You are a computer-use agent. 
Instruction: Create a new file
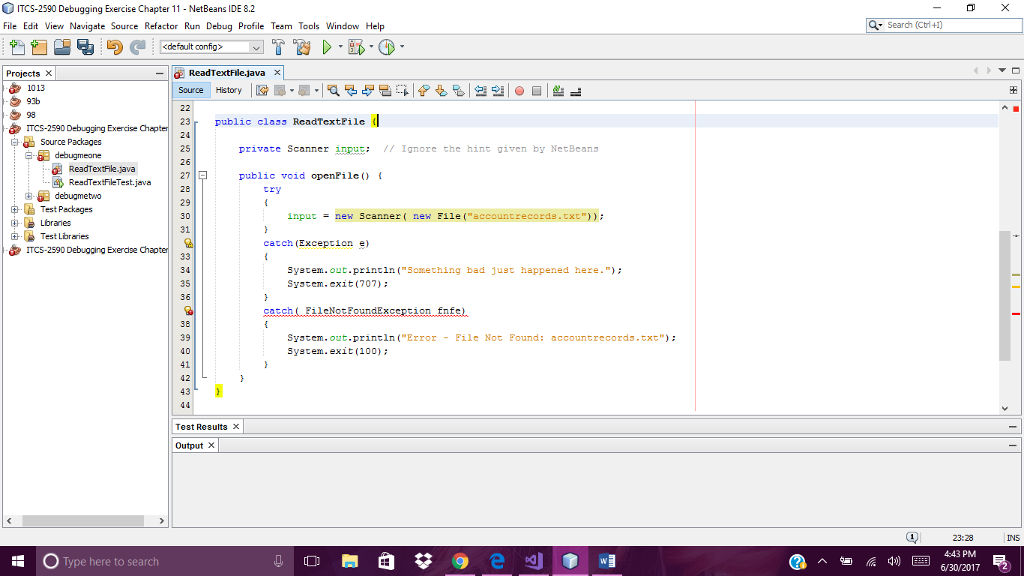coord(15,46)
